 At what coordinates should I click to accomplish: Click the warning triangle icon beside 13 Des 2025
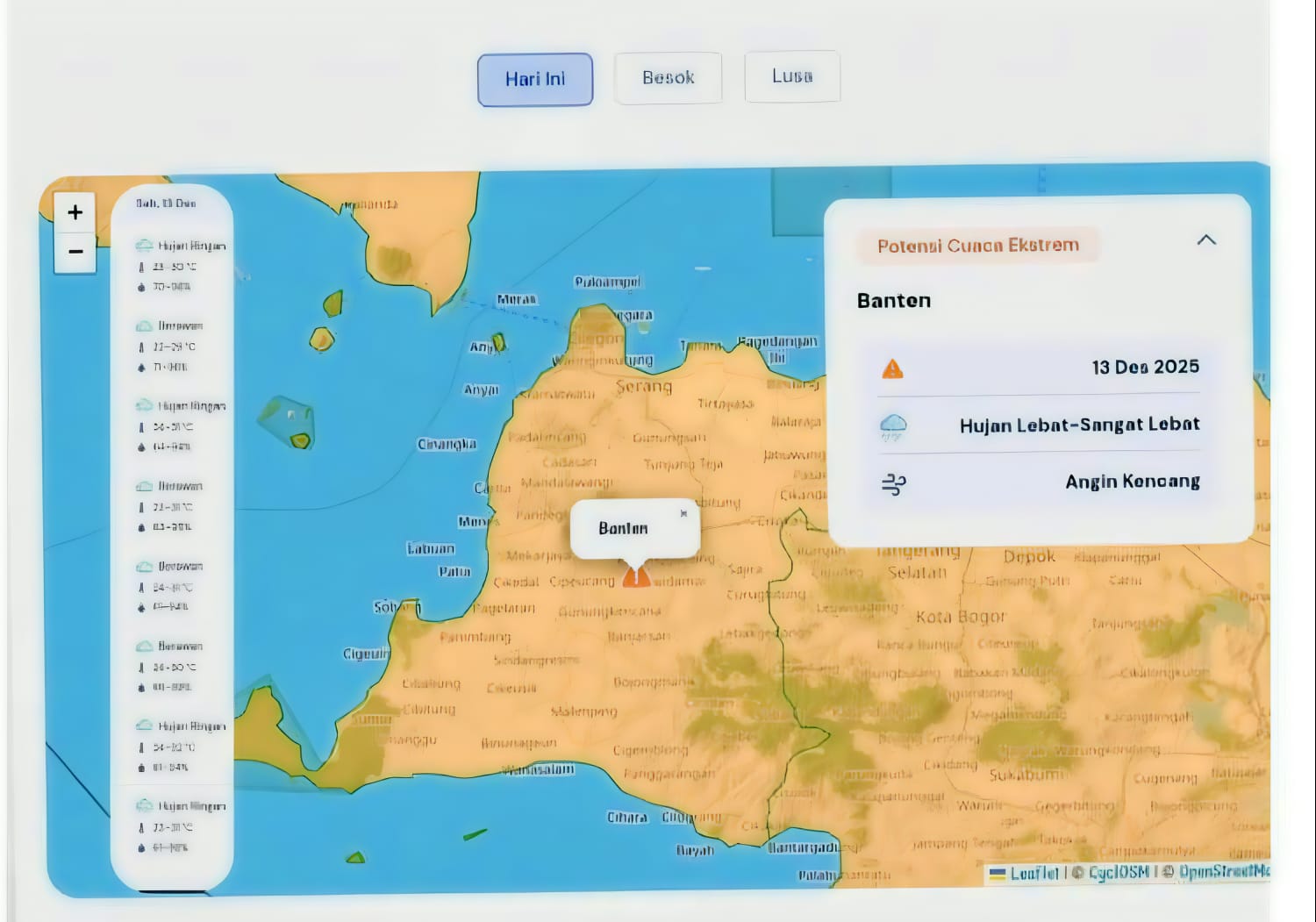pos(892,369)
